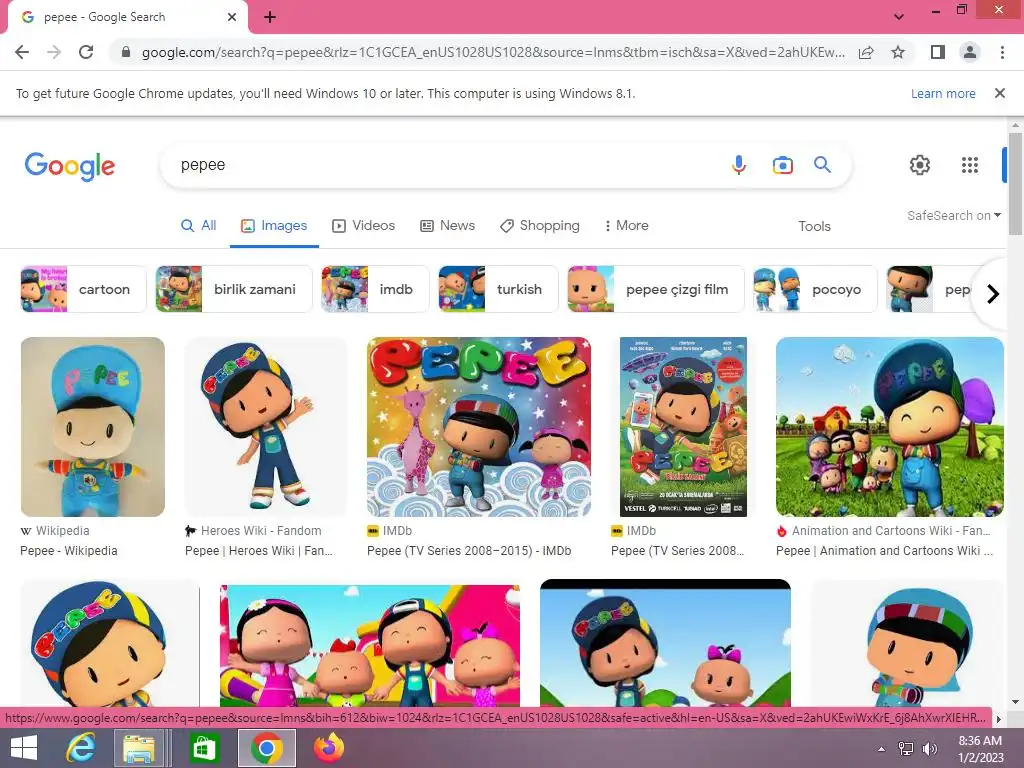Open the network icon in system tray
Viewport: 1024px width, 768px height.
coord(906,748)
